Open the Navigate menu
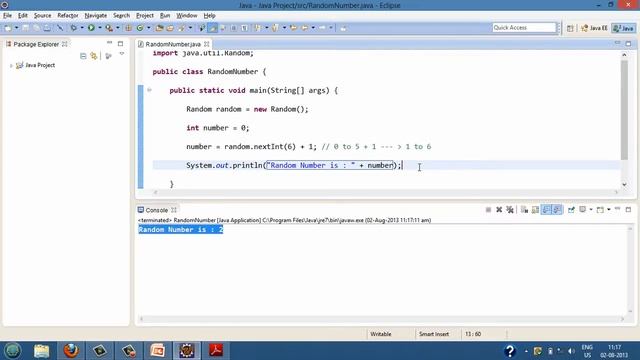The height and width of the screenshot is (360, 640). tap(96, 16)
